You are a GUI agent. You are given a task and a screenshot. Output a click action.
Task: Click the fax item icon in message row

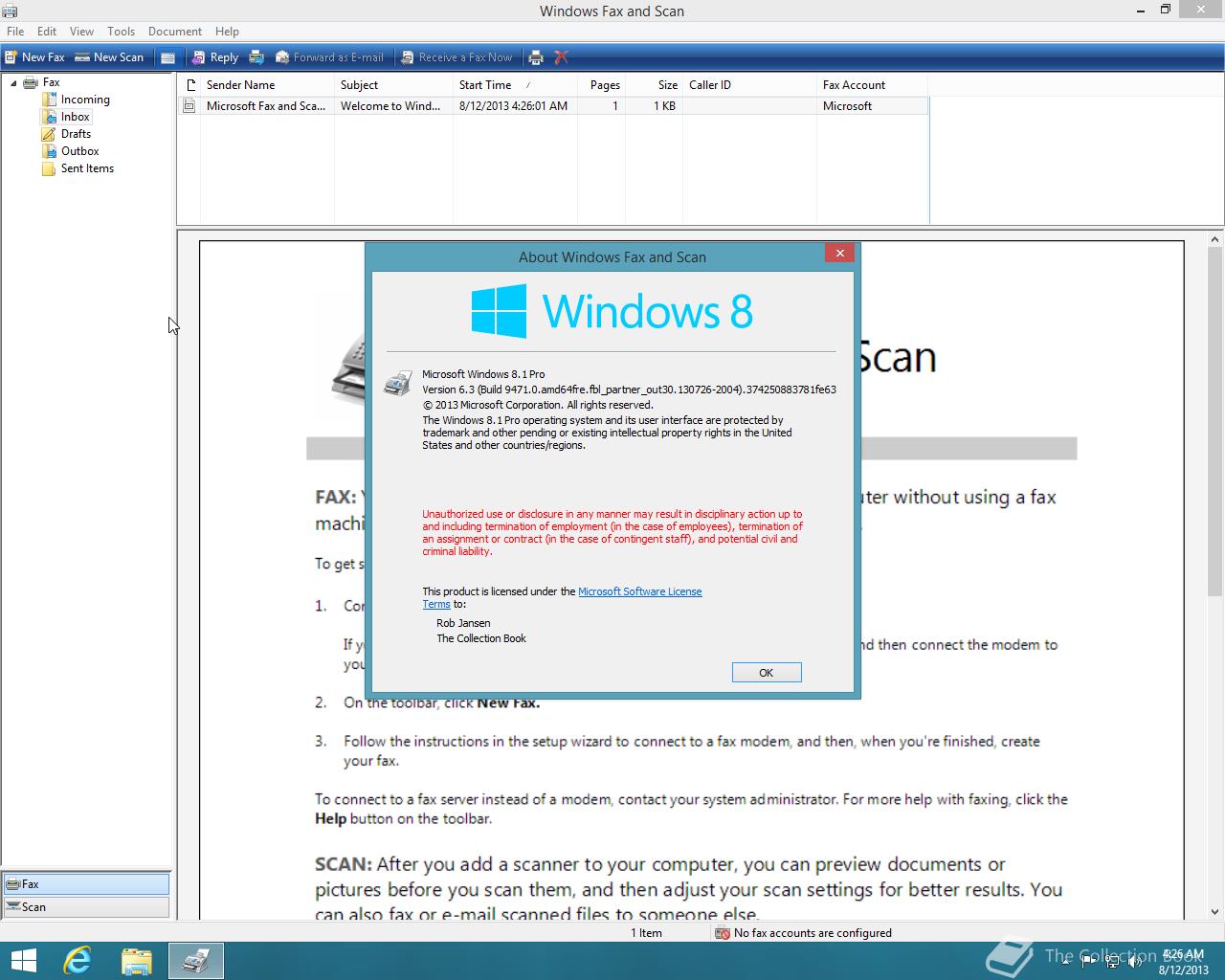tap(189, 106)
